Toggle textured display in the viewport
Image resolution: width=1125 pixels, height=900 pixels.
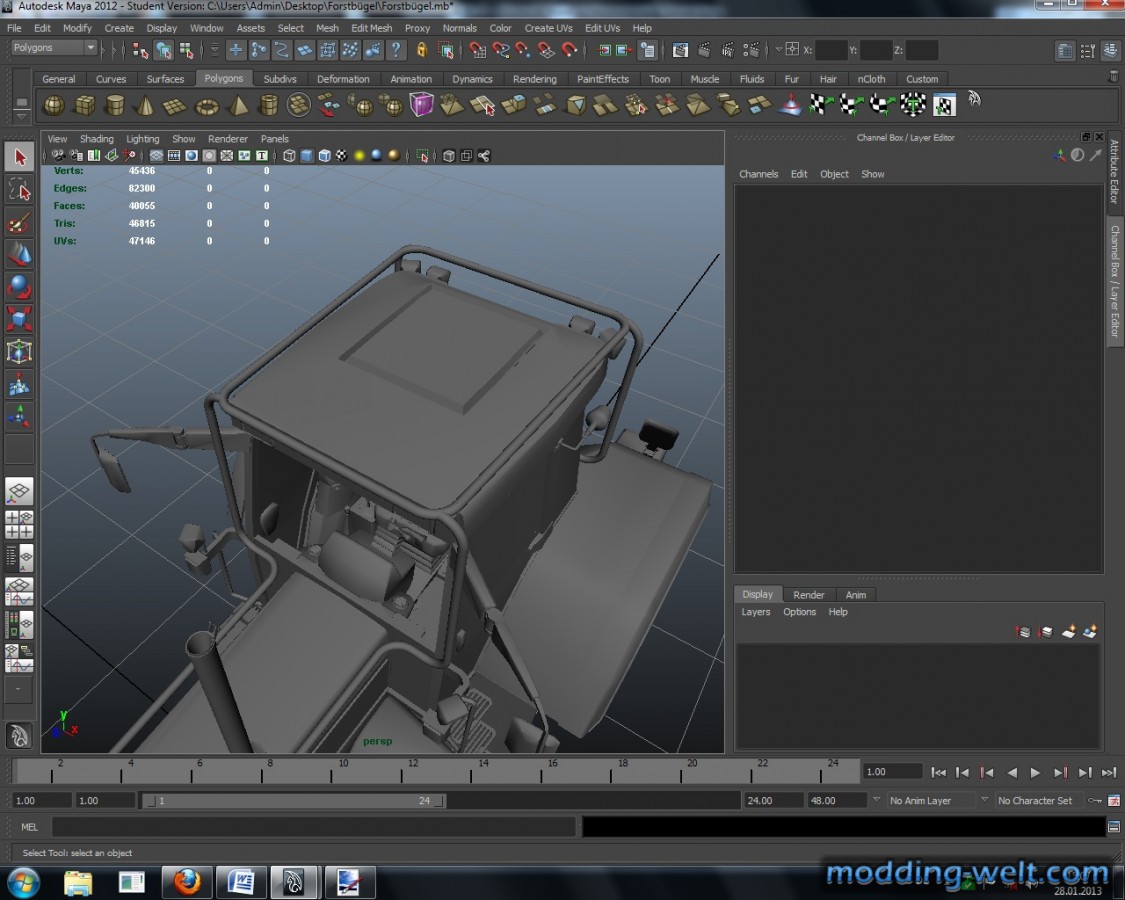(342, 156)
